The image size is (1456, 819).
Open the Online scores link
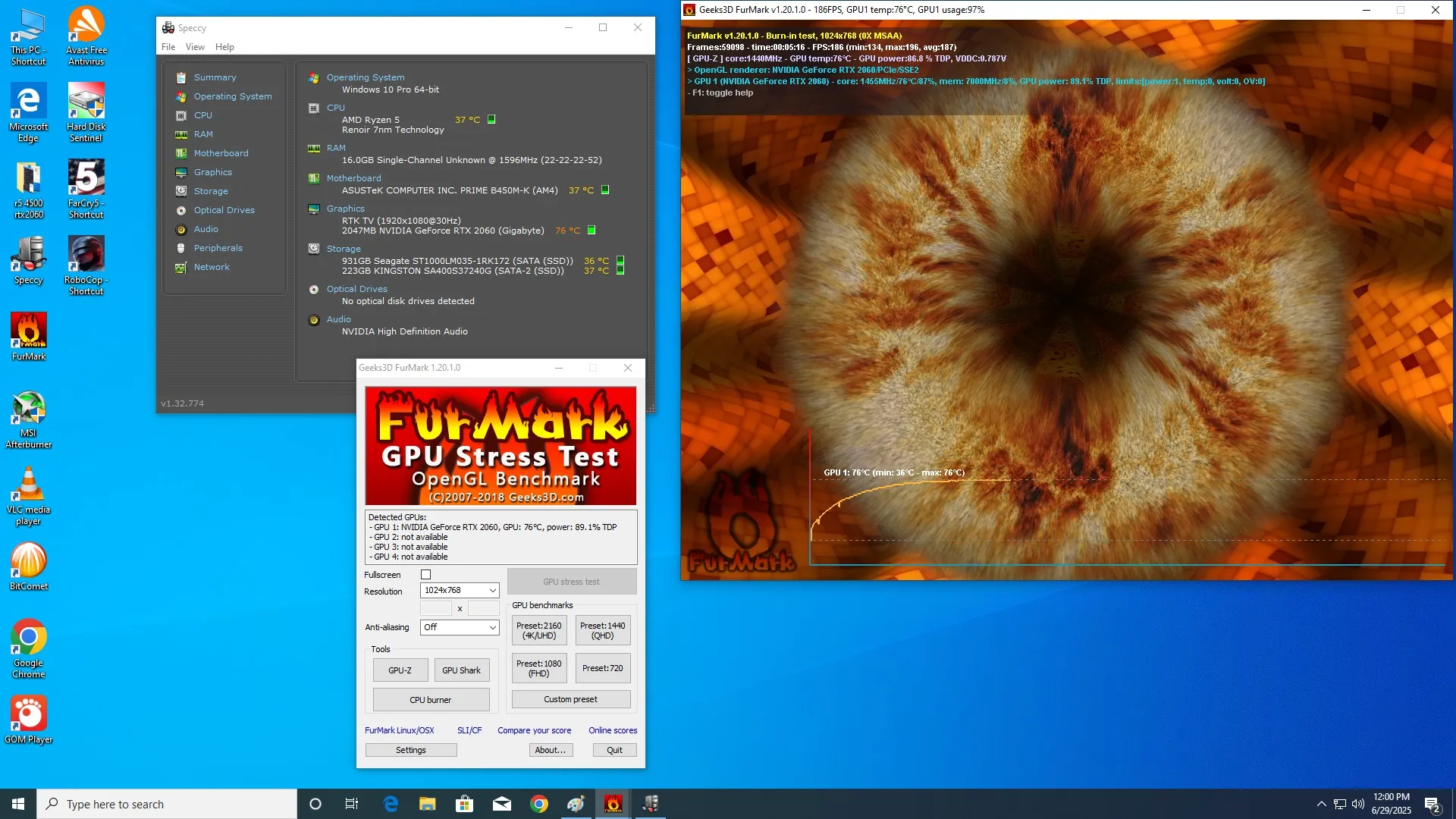pyautogui.click(x=613, y=730)
